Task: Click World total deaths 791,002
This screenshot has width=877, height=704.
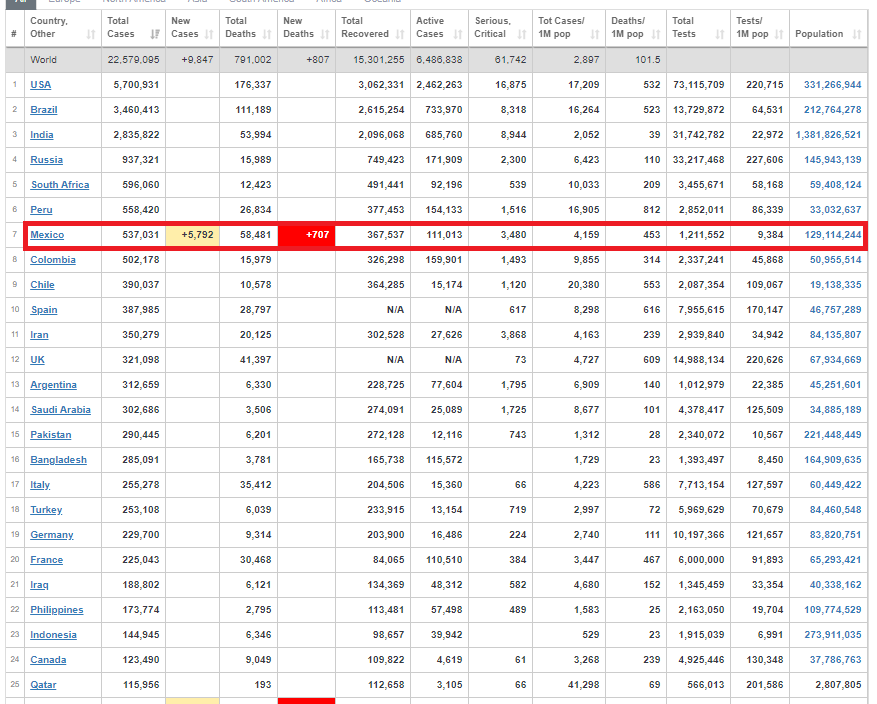Action: click(252, 60)
